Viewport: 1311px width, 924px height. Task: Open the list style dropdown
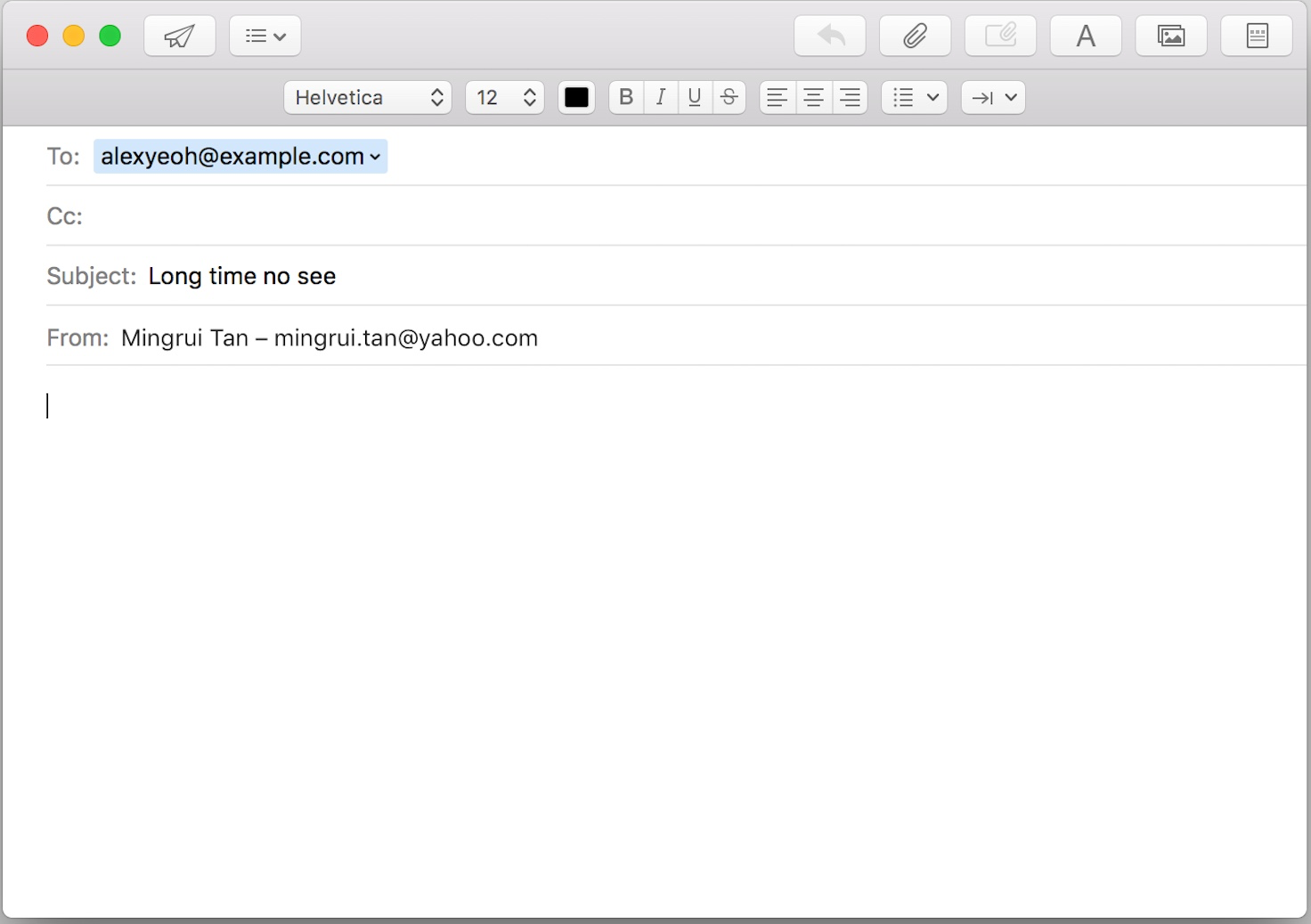(x=915, y=97)
